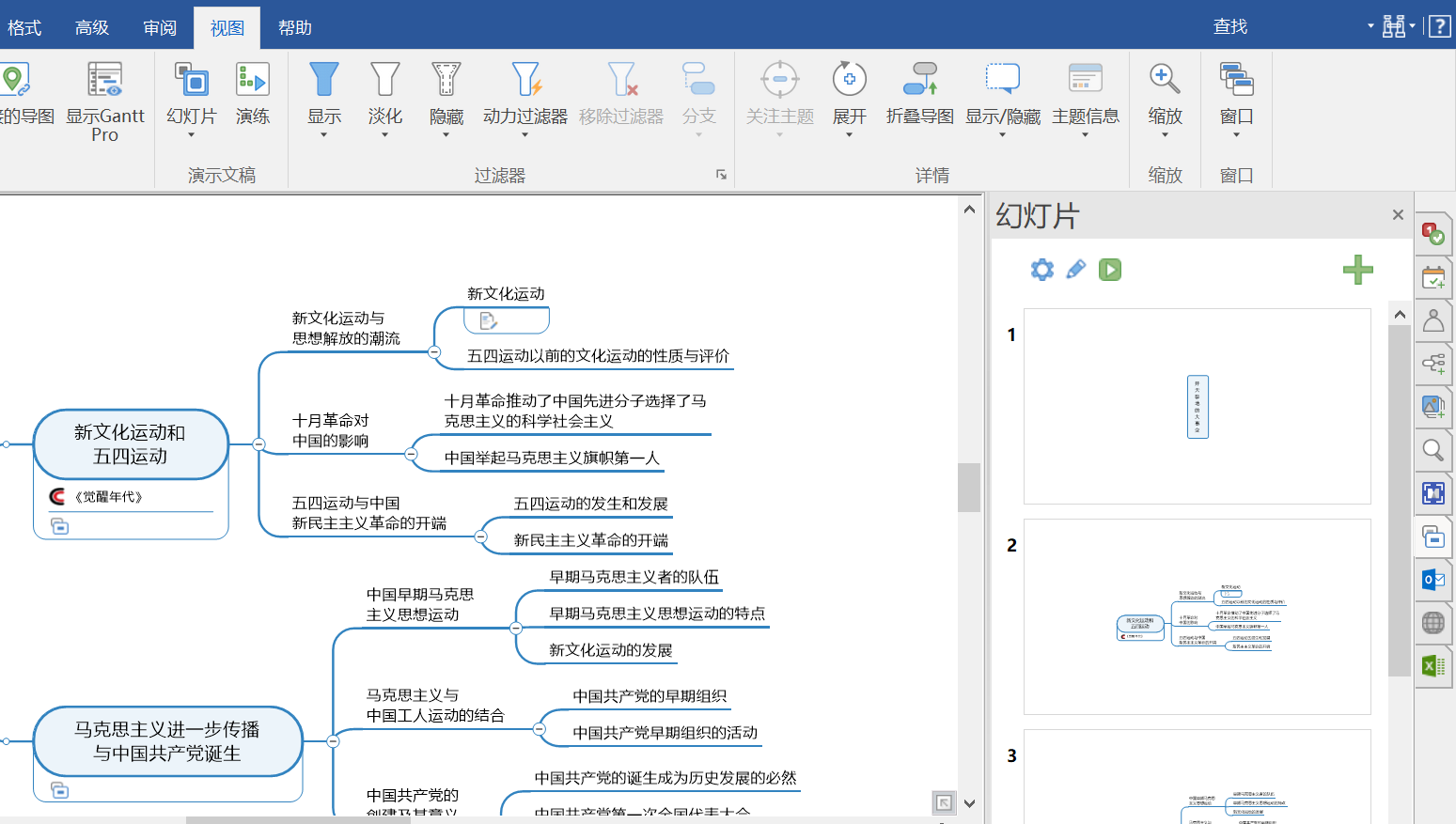The image size is (1456, 824).
Task: Collapse the 中国早期马克思主义思想运动 subtopics
Action: point(515,628)
